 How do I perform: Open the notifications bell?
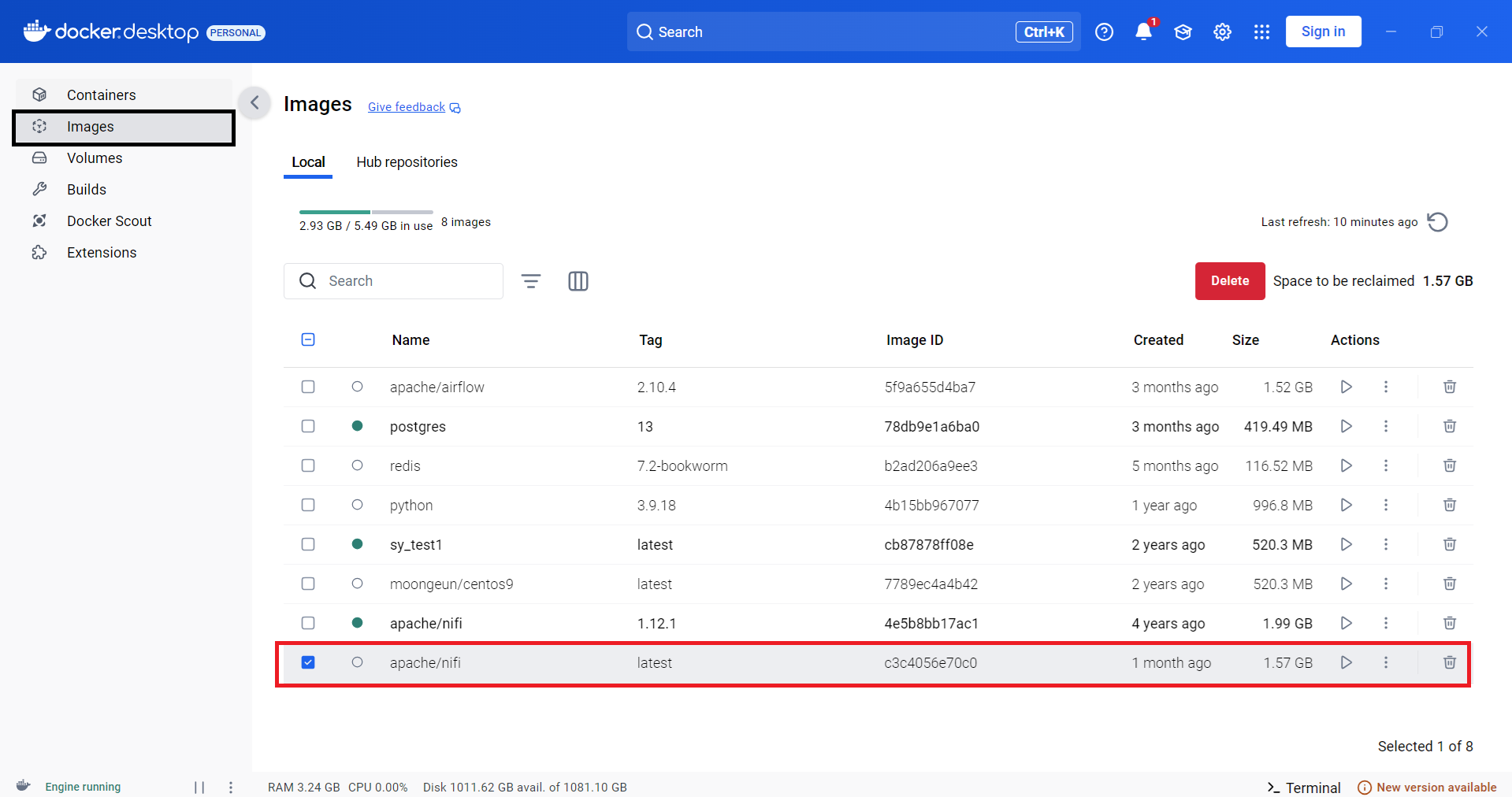[1143, 32]
